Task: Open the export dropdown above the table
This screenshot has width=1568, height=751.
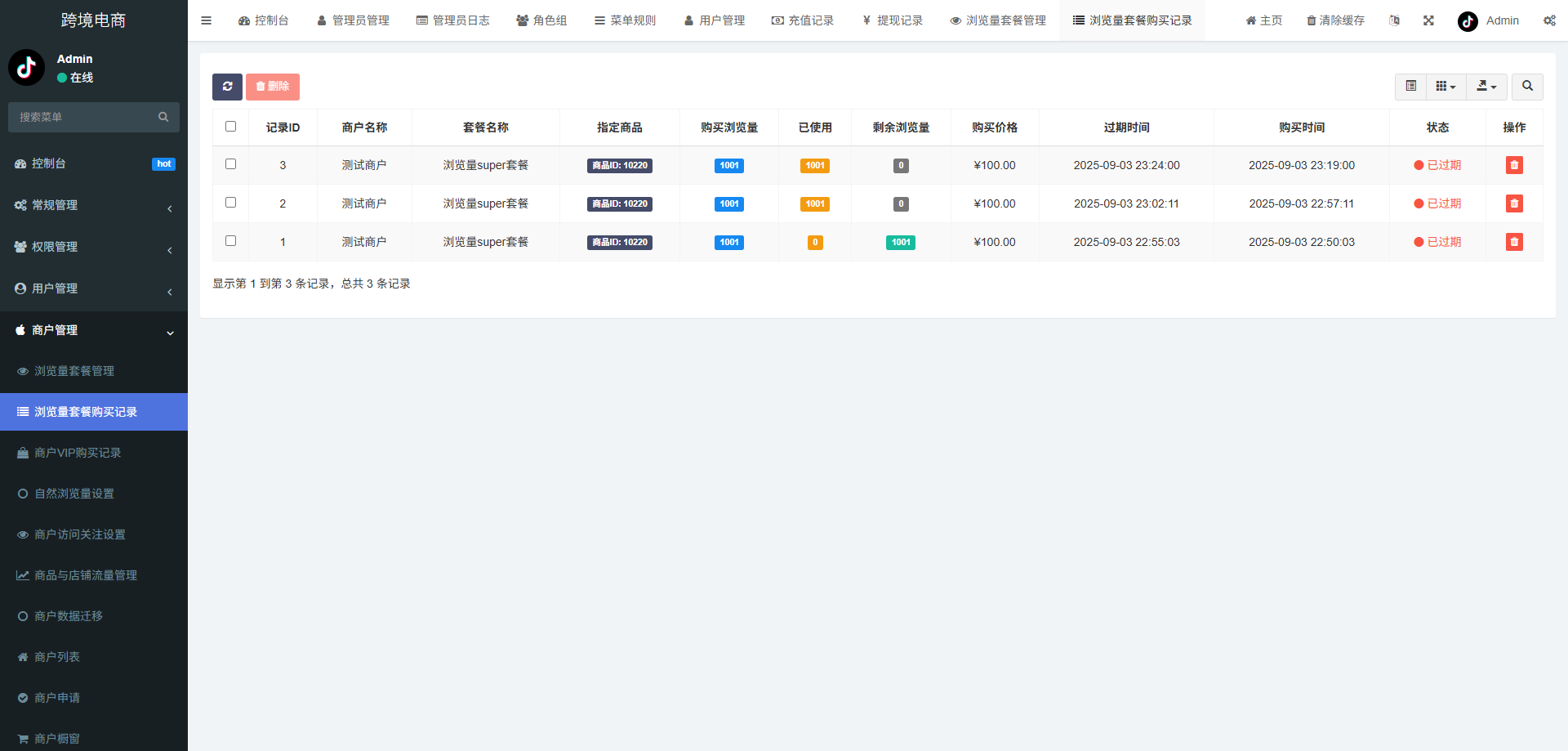Action: tap(1486, 87)
